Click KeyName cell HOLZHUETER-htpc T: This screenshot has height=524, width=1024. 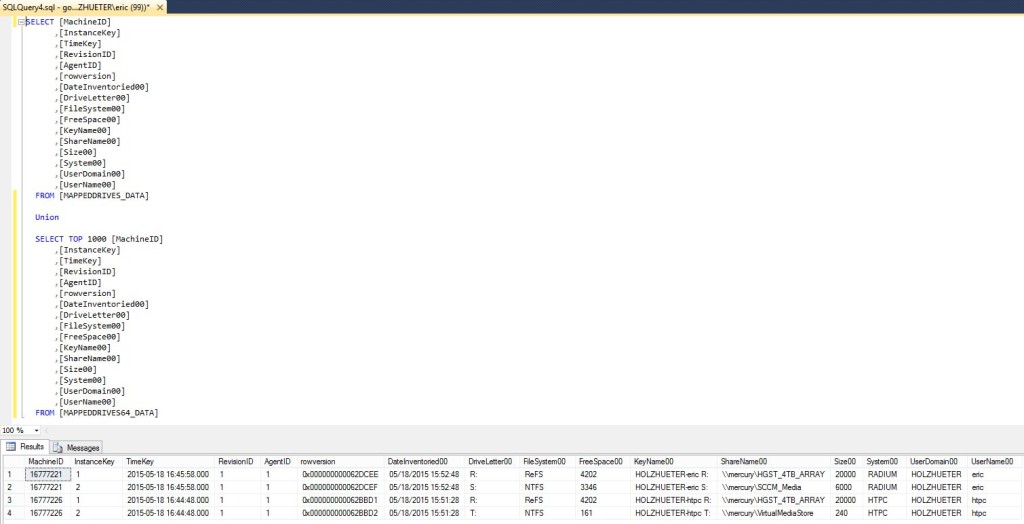673,513
